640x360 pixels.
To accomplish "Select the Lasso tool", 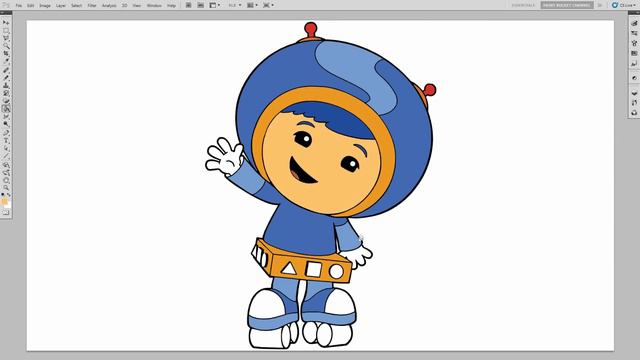I will point(6,38).
